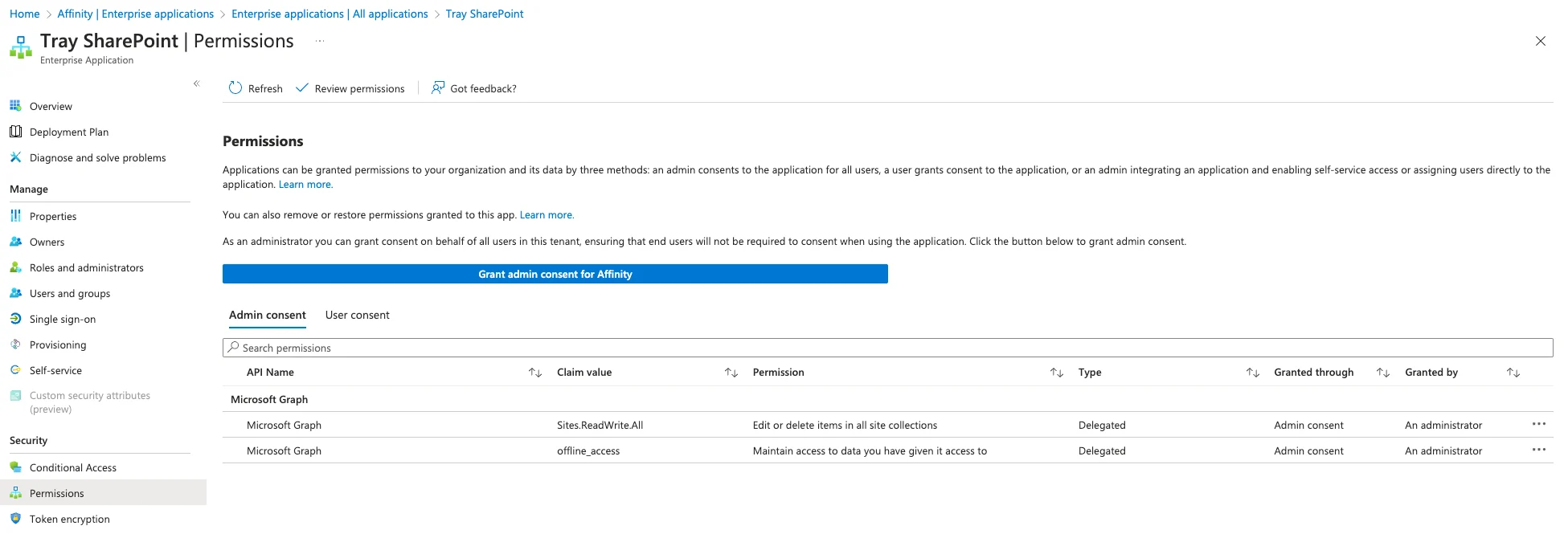Click Review permissions toolbar button
This screenshot has width=1568, height=542.
click(350, 88)
